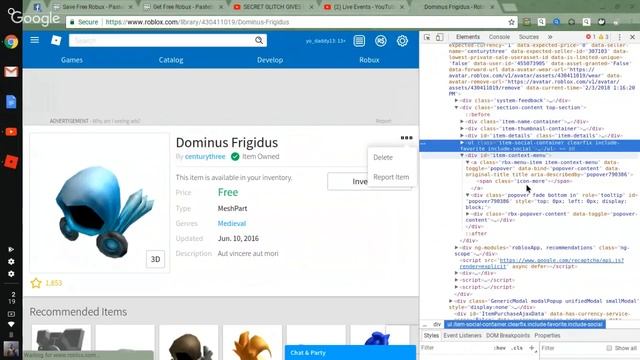Expand the GenericModal modalPopup div node
This screenshot has width=640, height=360.
click(451, 301)
